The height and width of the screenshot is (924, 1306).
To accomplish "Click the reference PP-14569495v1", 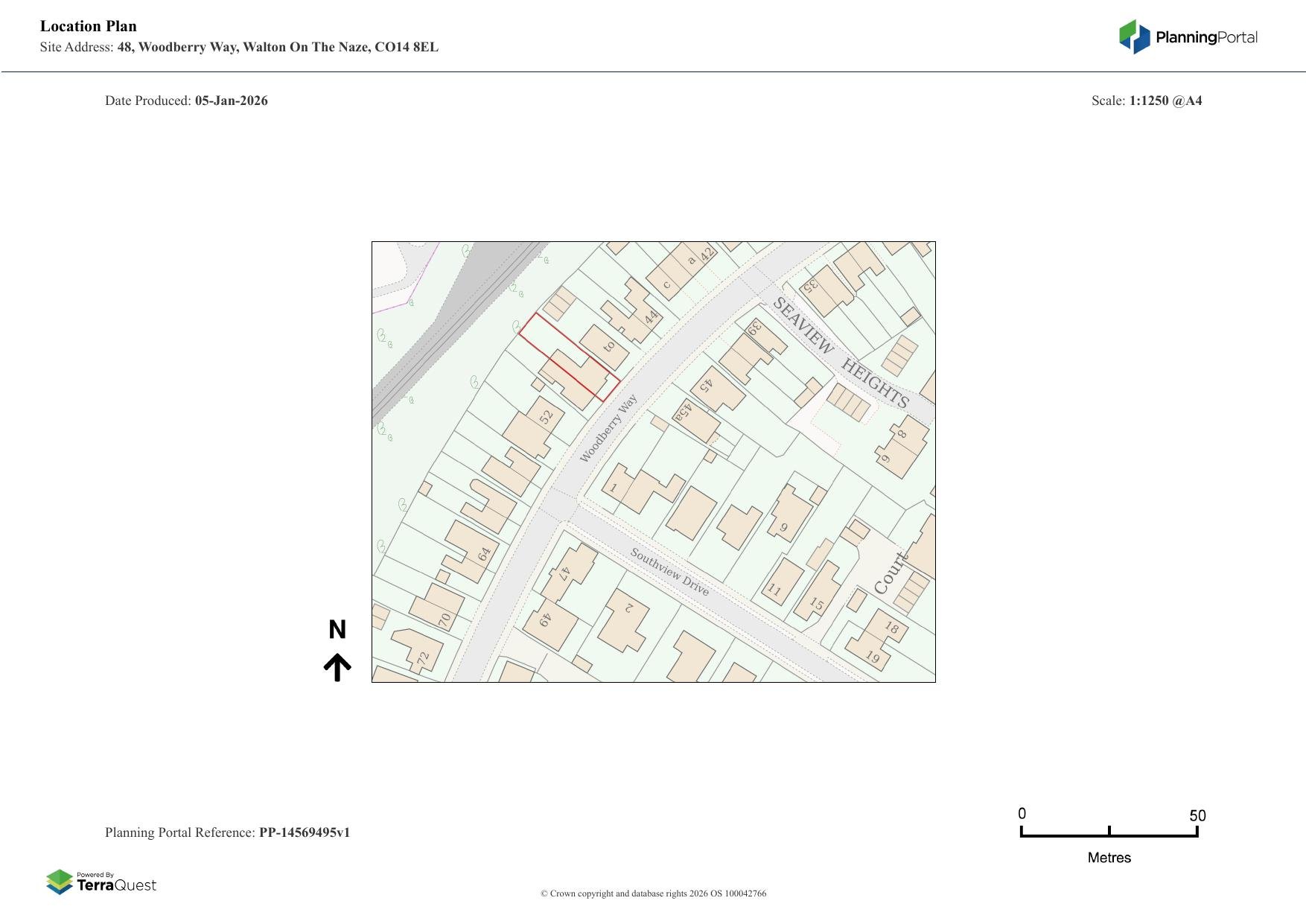I will click(304, 832).
